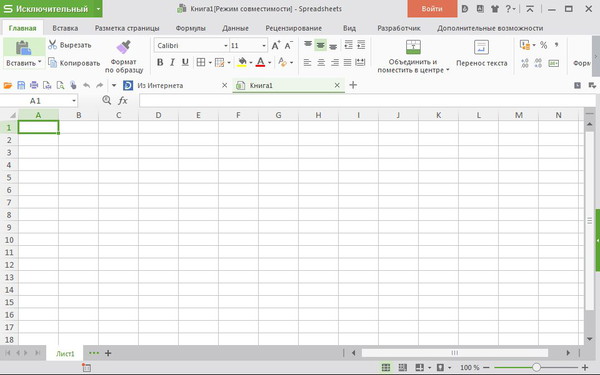Click the insert function fx icon
Screen dimensions: 600x375
coord(122,101)
